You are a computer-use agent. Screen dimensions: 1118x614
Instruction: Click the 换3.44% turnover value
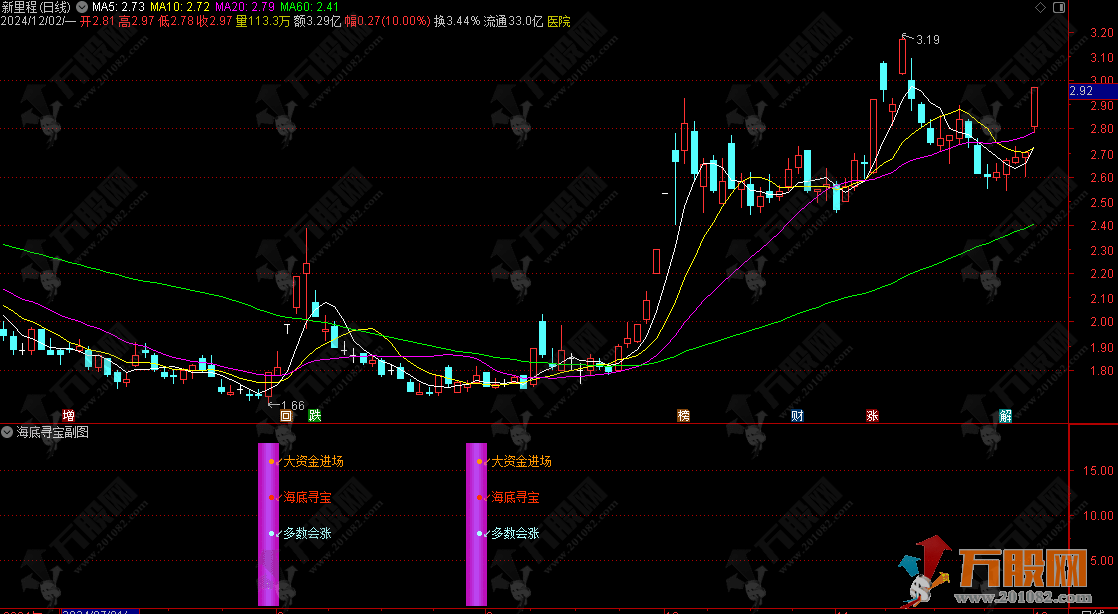pyautogui.click(x=457, y=21)
